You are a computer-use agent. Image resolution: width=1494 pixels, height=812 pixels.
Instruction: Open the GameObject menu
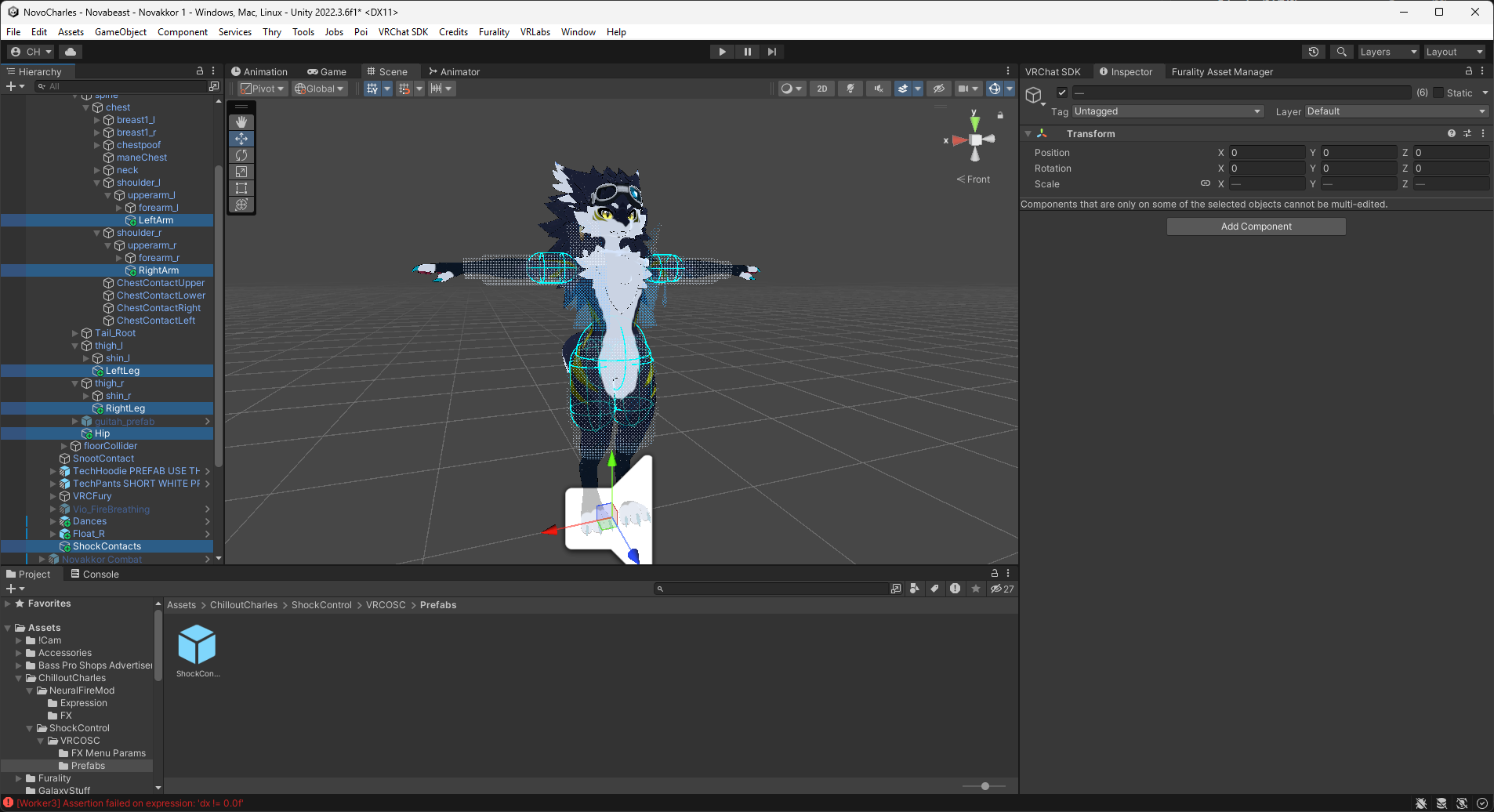coord(121,32)
